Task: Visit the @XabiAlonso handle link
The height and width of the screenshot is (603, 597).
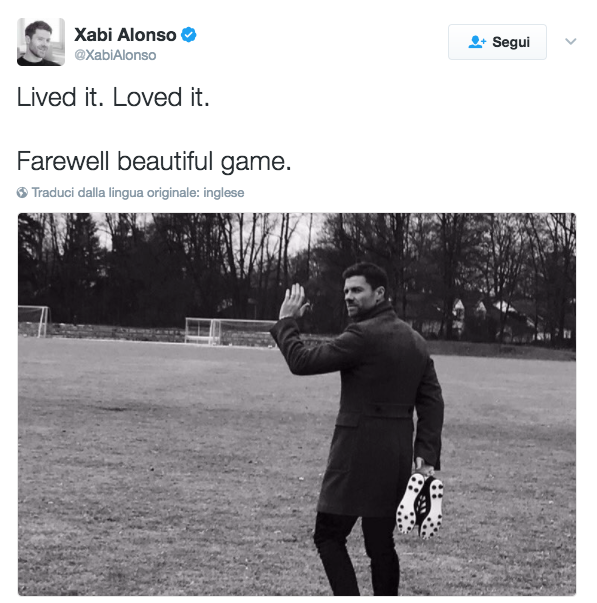Action: tap(115, 55)
